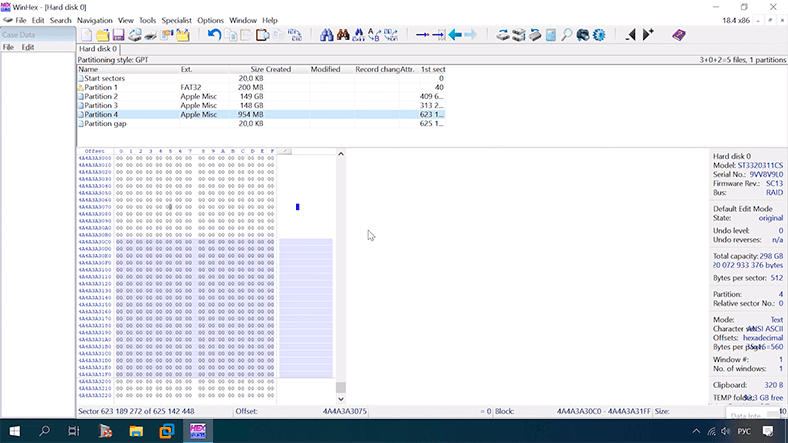Click the Open Disk stacked drives icon
Screen dimensions: 788x443
(x=519, y=35)
